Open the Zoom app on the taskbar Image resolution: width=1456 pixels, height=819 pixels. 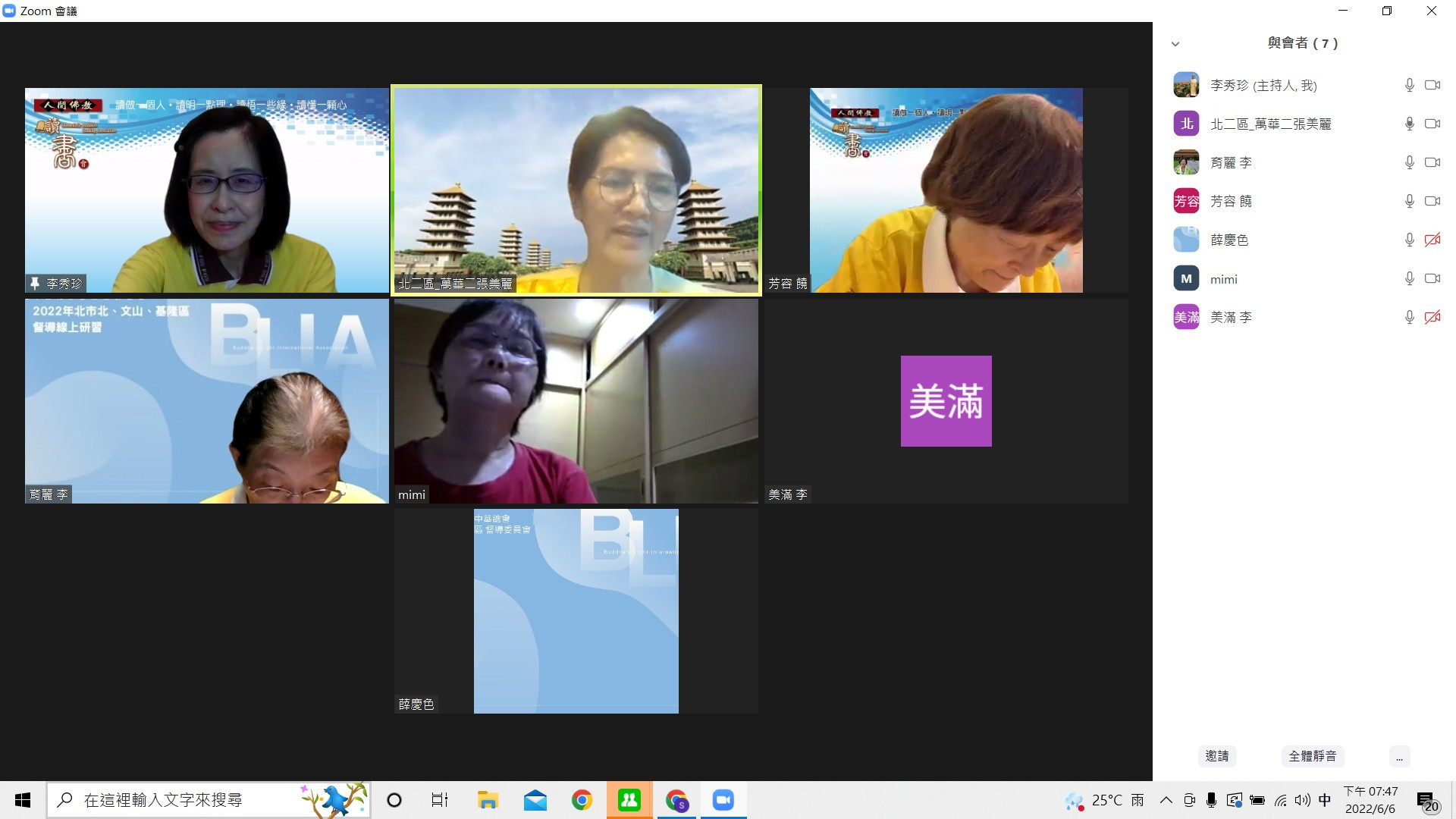[723, 800]
